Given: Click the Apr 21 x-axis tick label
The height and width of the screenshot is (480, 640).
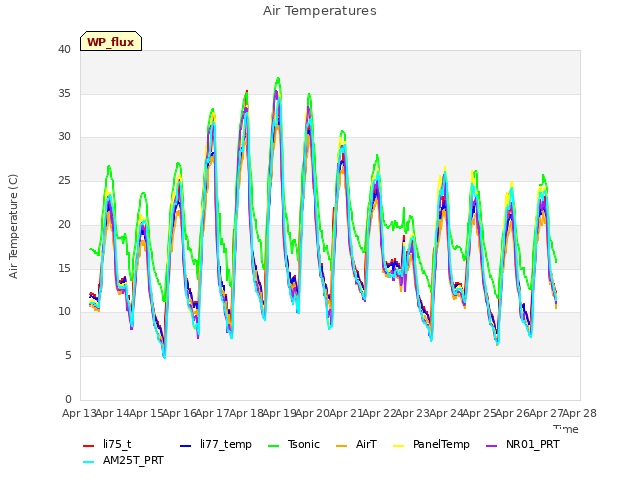Looking at the screenshot, I should click(346, 413).
